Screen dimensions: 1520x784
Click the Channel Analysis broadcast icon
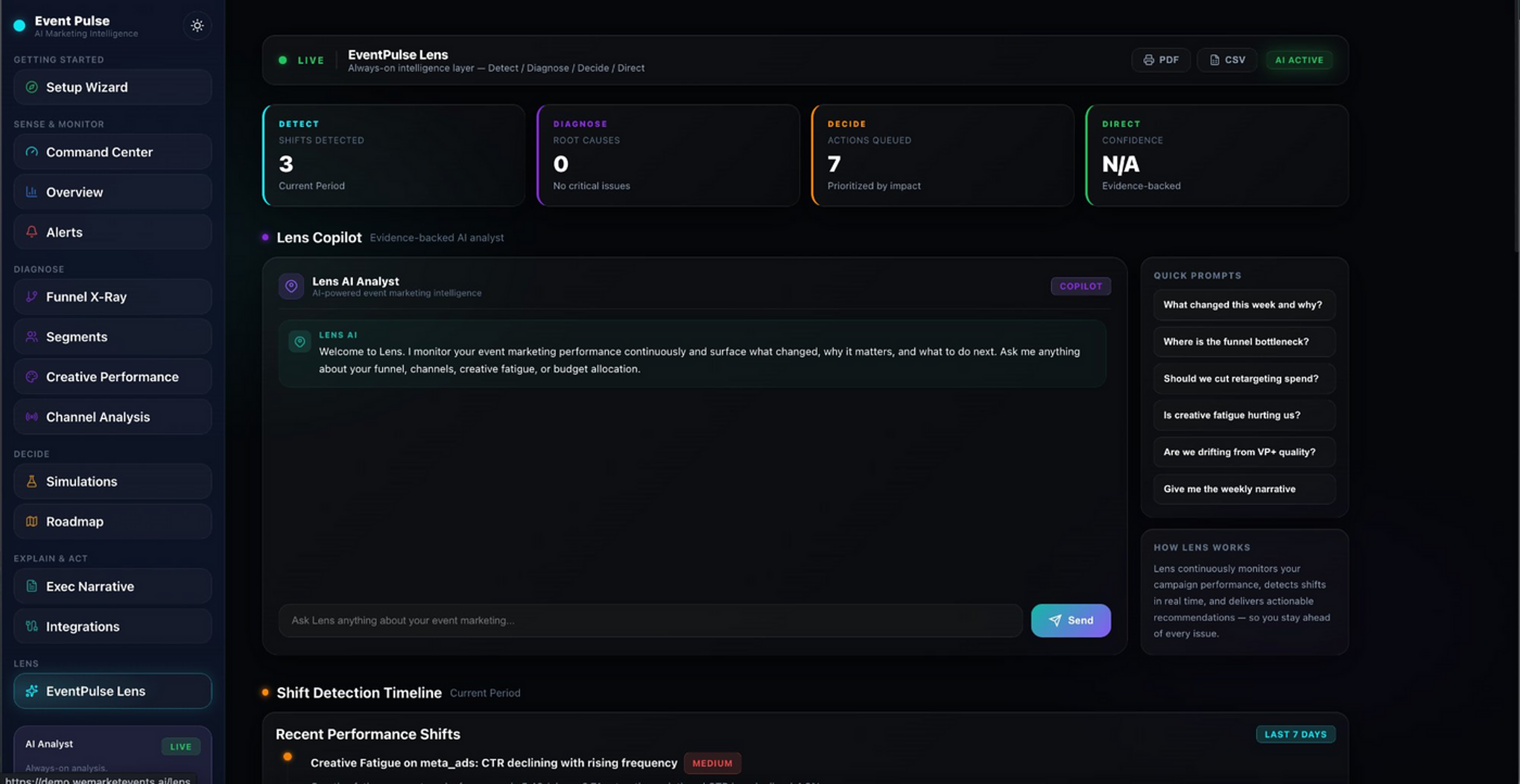coord(32,417)
